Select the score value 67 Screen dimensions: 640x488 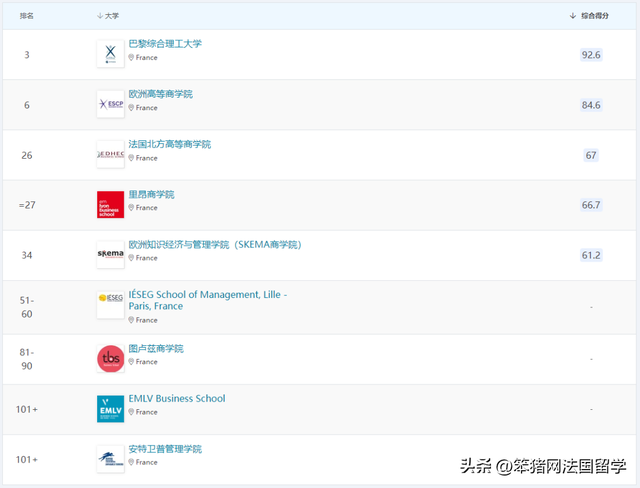pyautogui.click(x=591, y=155)
